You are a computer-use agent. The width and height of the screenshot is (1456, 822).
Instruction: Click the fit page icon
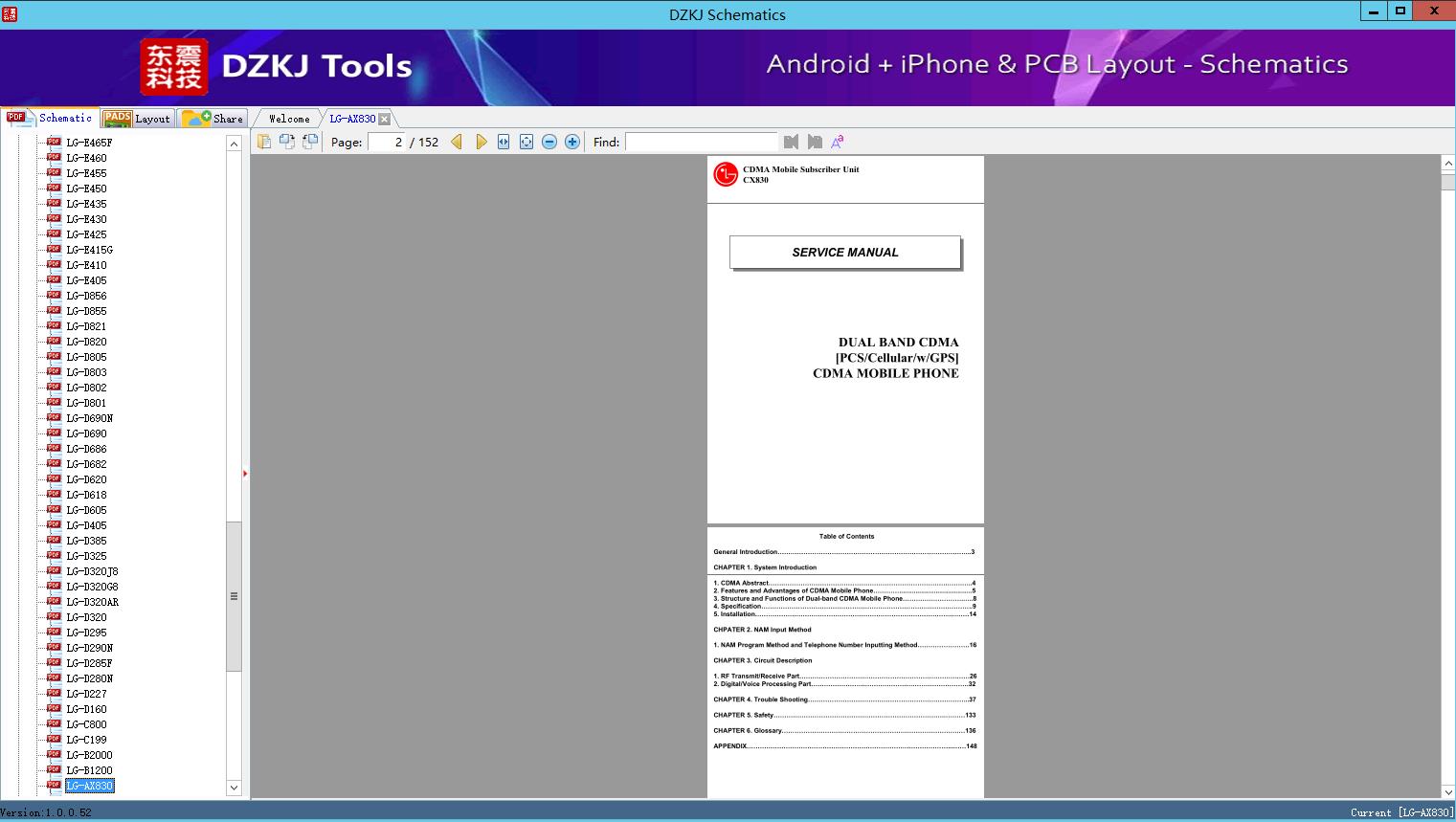click(526, 142)
